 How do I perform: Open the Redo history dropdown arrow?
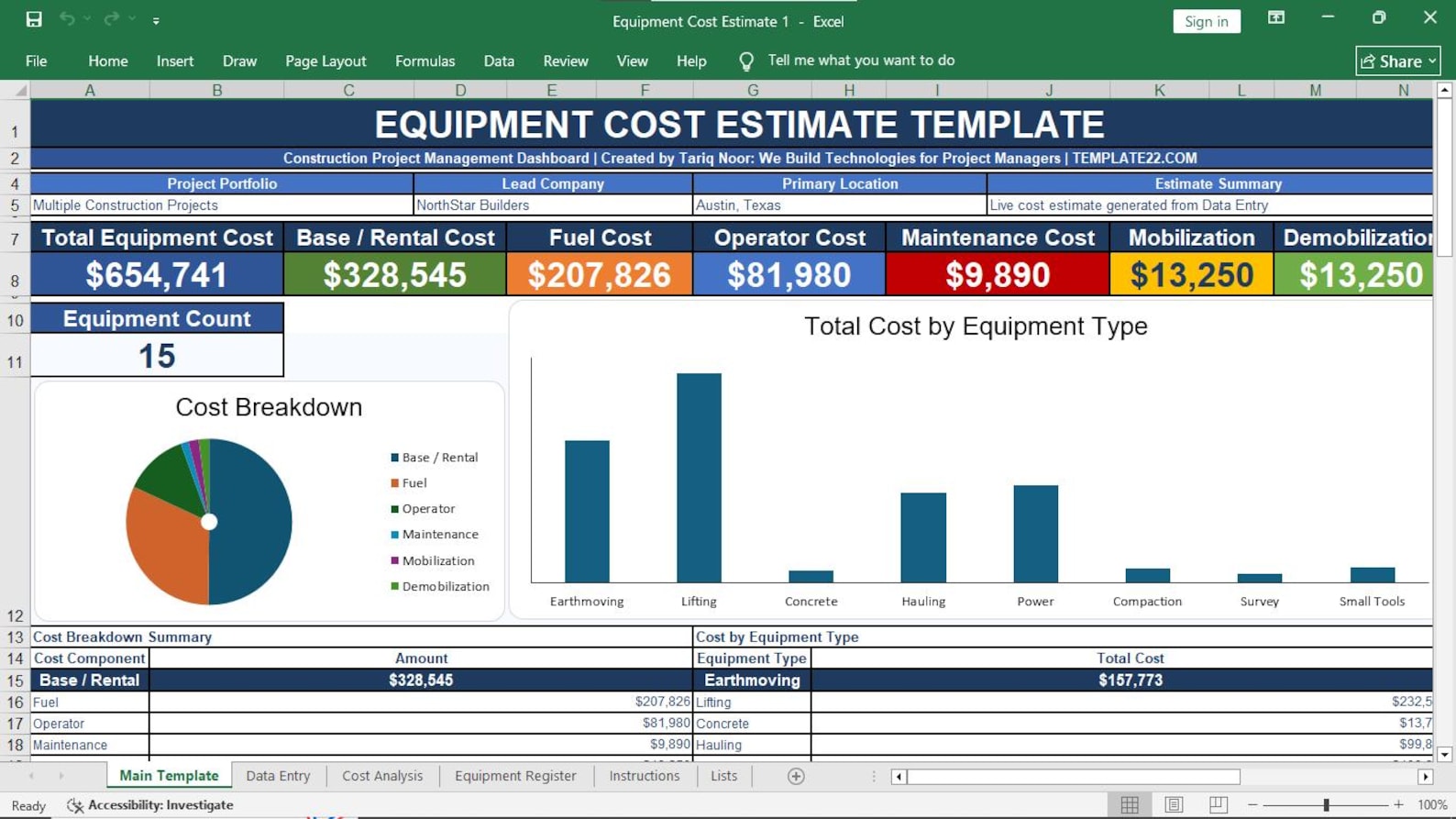(x=132, y=19)
